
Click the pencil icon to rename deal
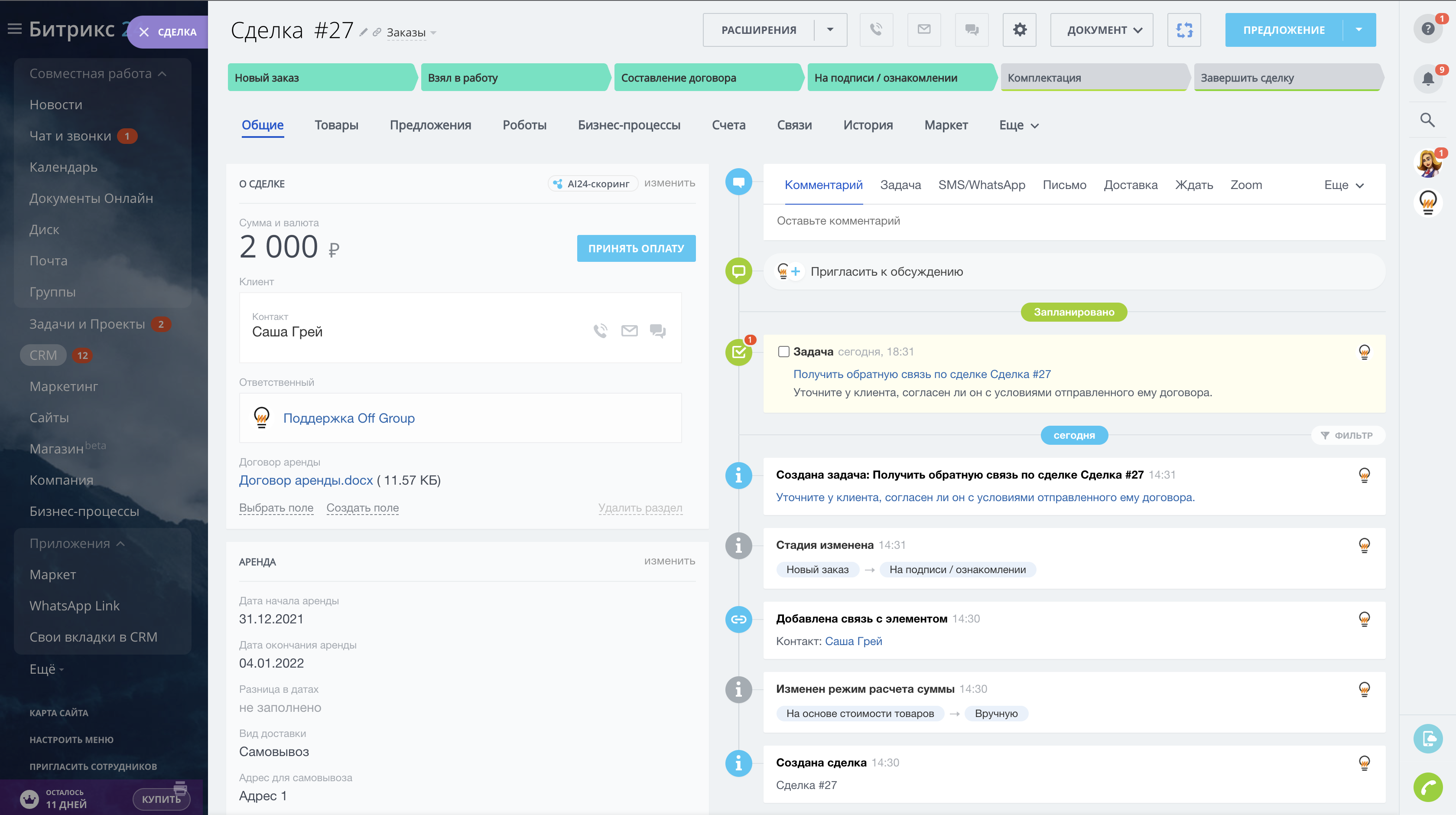coord(364,32)
